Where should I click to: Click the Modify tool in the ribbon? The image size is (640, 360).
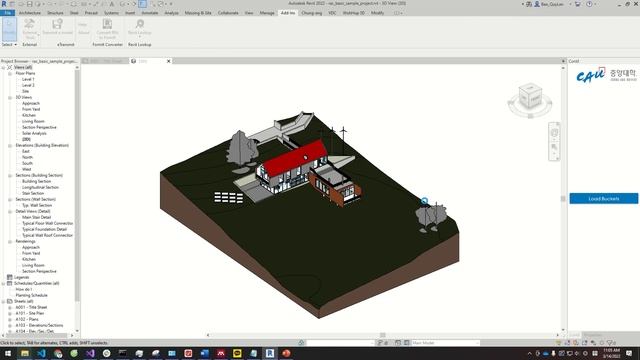[9, 28]
